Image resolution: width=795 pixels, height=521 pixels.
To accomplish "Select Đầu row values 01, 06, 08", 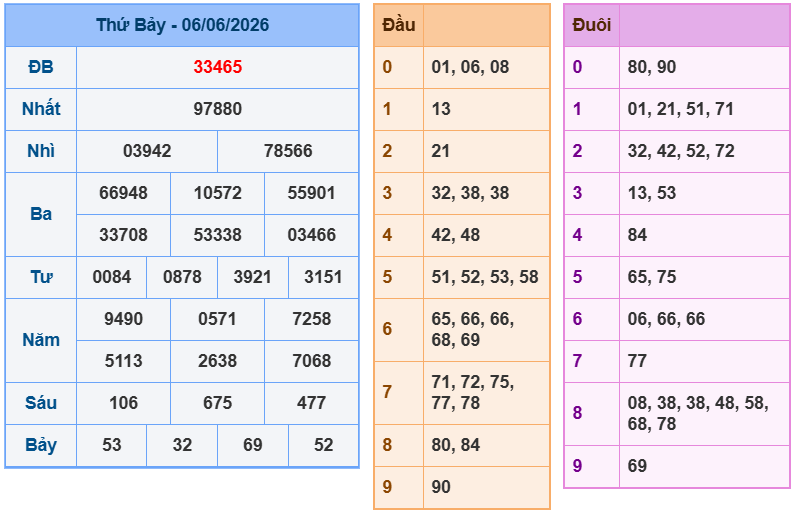I will [470, 67].
